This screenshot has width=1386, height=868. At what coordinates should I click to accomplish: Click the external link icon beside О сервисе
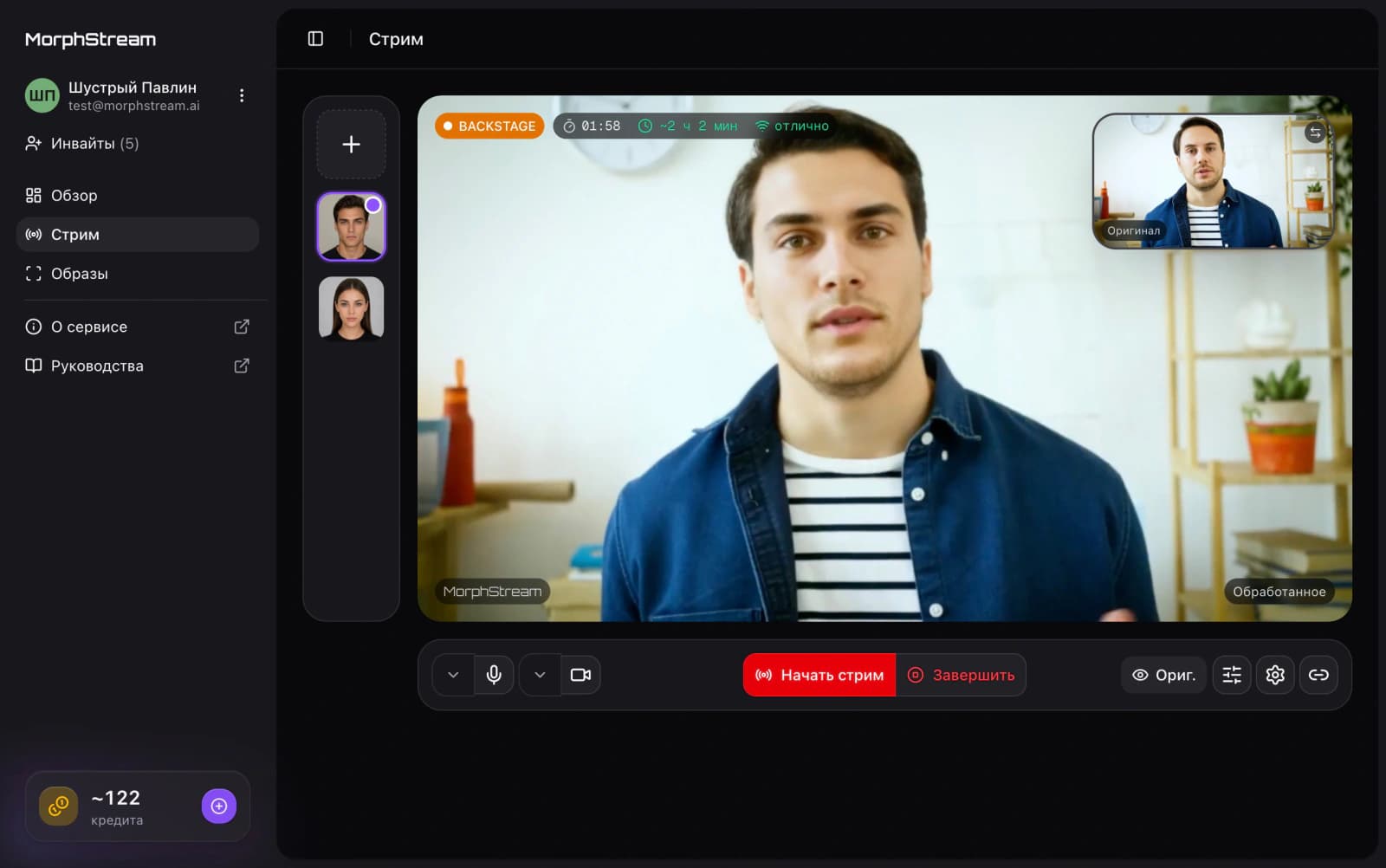(x=242, y=327)
